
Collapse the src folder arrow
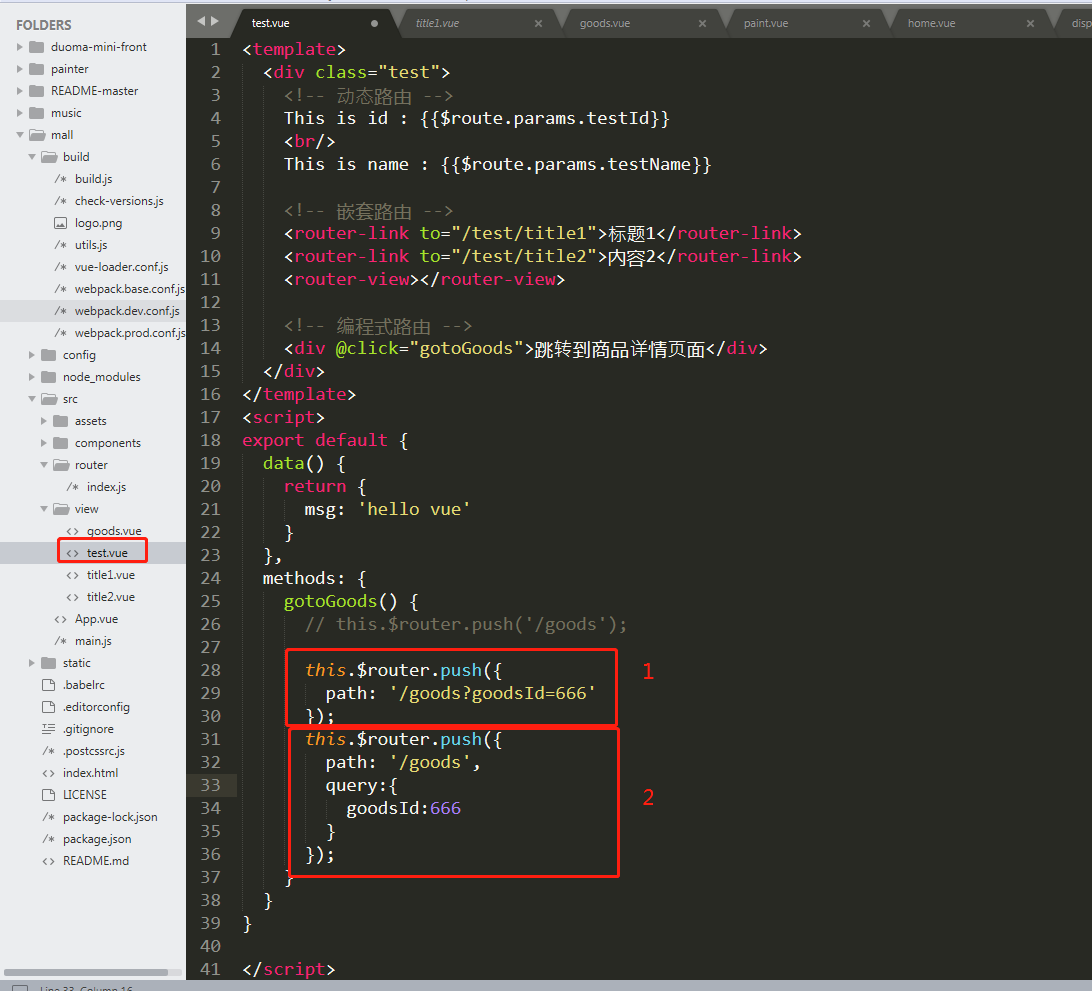(32, 398)
